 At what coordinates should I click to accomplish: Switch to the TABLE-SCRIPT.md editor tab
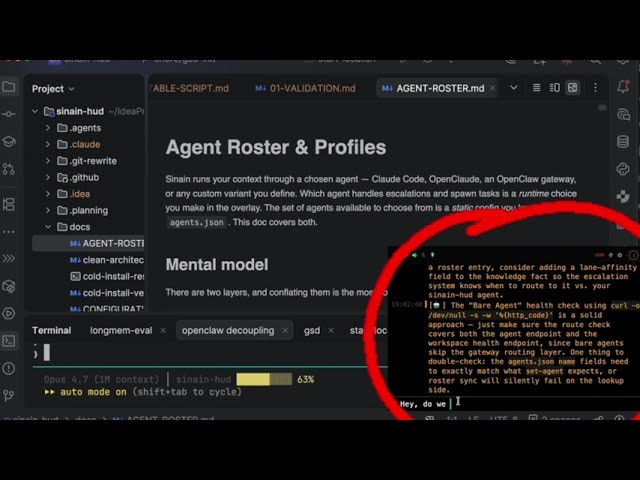[190, 89]
